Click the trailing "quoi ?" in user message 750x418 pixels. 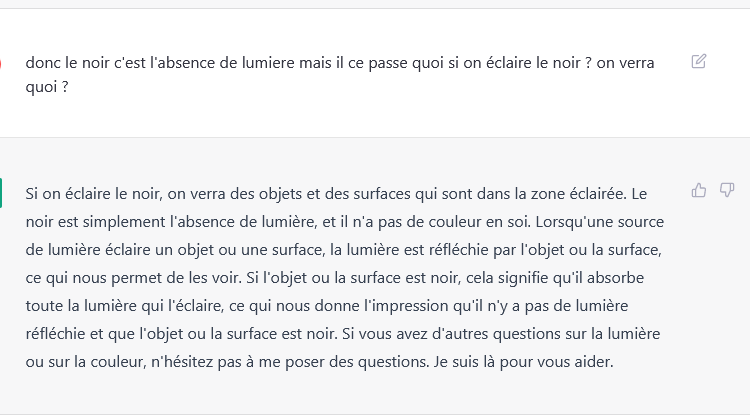[47, 87]
